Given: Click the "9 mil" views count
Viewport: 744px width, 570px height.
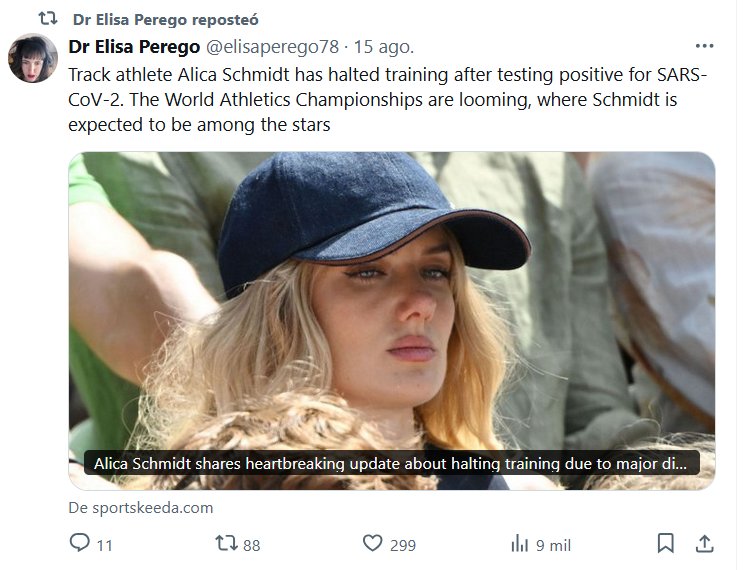Looking at the screenshot, I should (x=553, y=545).
